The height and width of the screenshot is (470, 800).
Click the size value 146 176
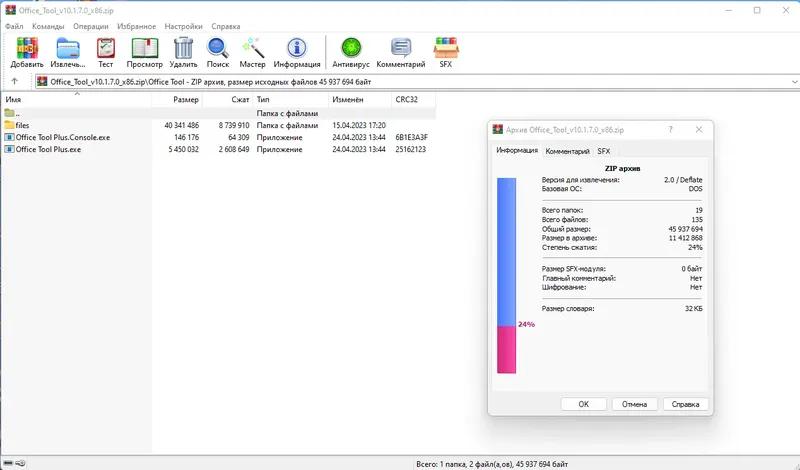[x=187, y=137]
